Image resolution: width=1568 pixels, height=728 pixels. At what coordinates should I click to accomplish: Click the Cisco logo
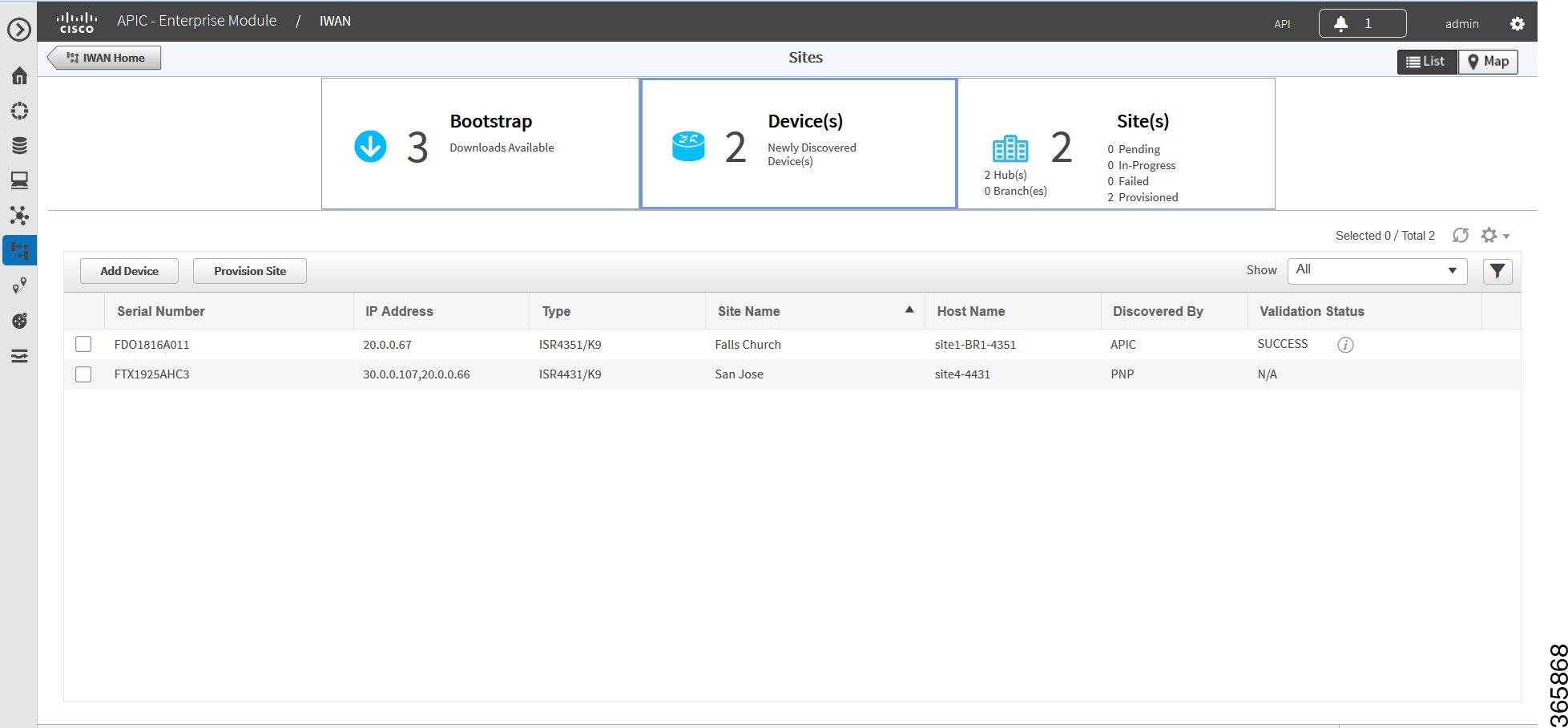pos(77,22)
